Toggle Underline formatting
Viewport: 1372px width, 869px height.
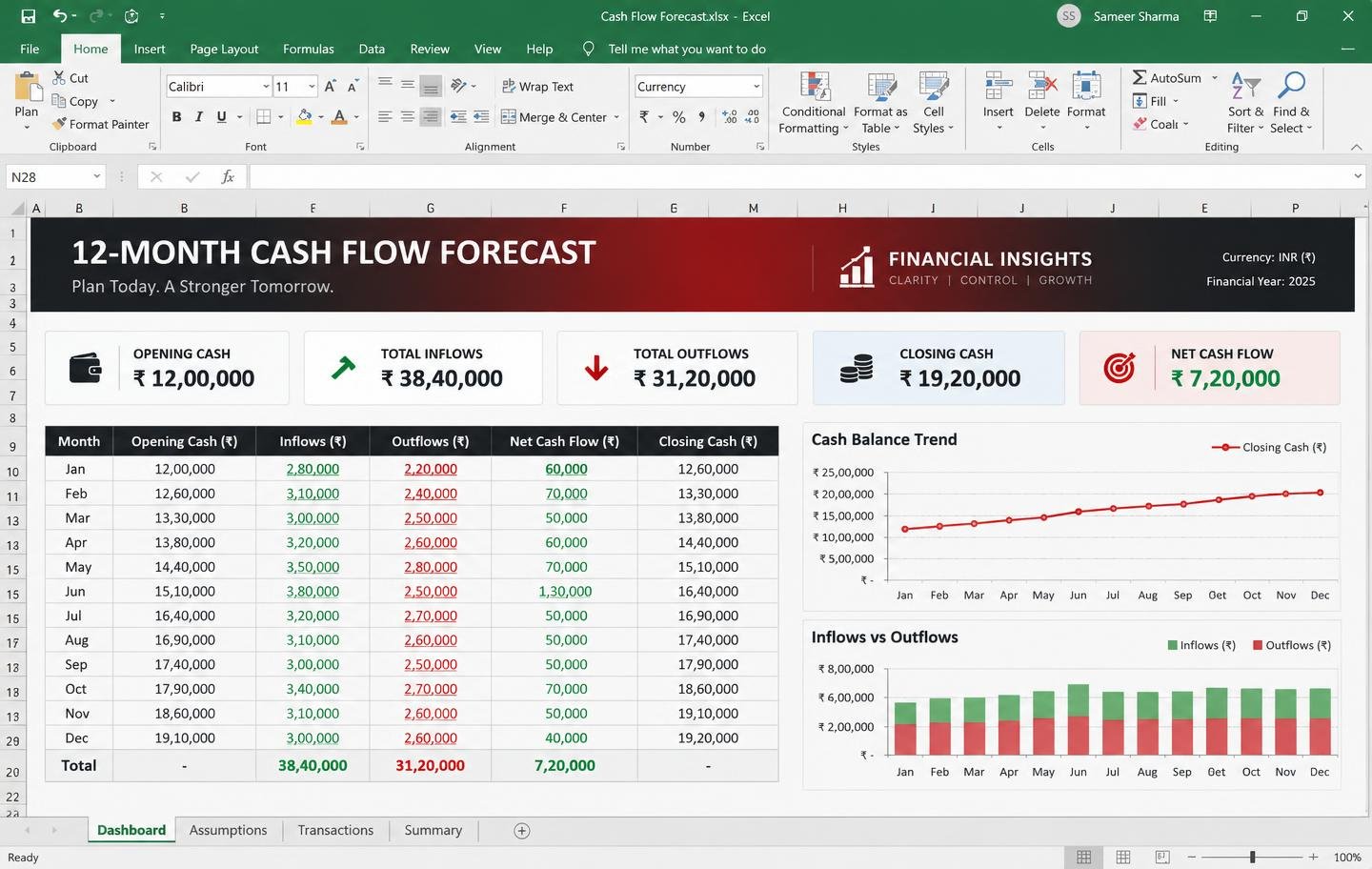[222, 117]
